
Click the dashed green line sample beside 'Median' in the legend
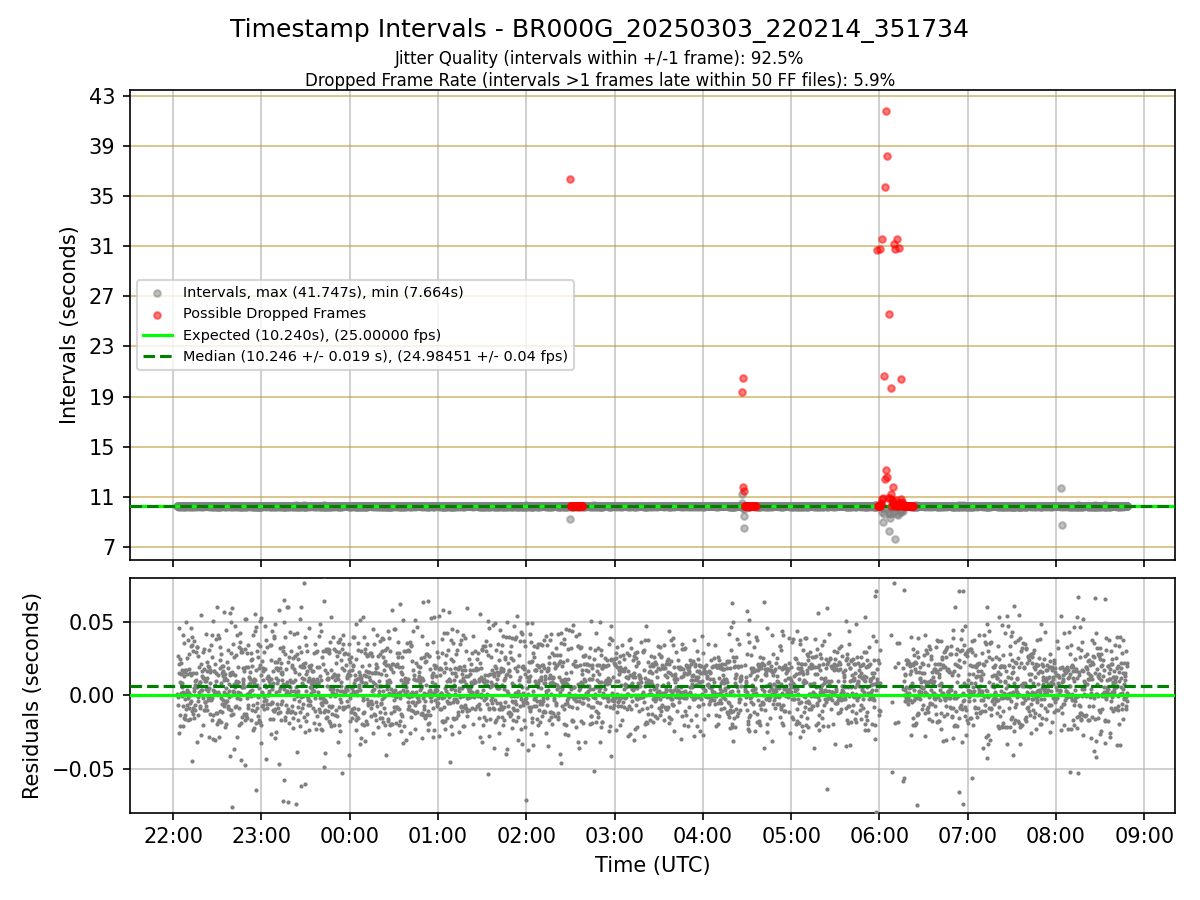click(x=157, y=355)
